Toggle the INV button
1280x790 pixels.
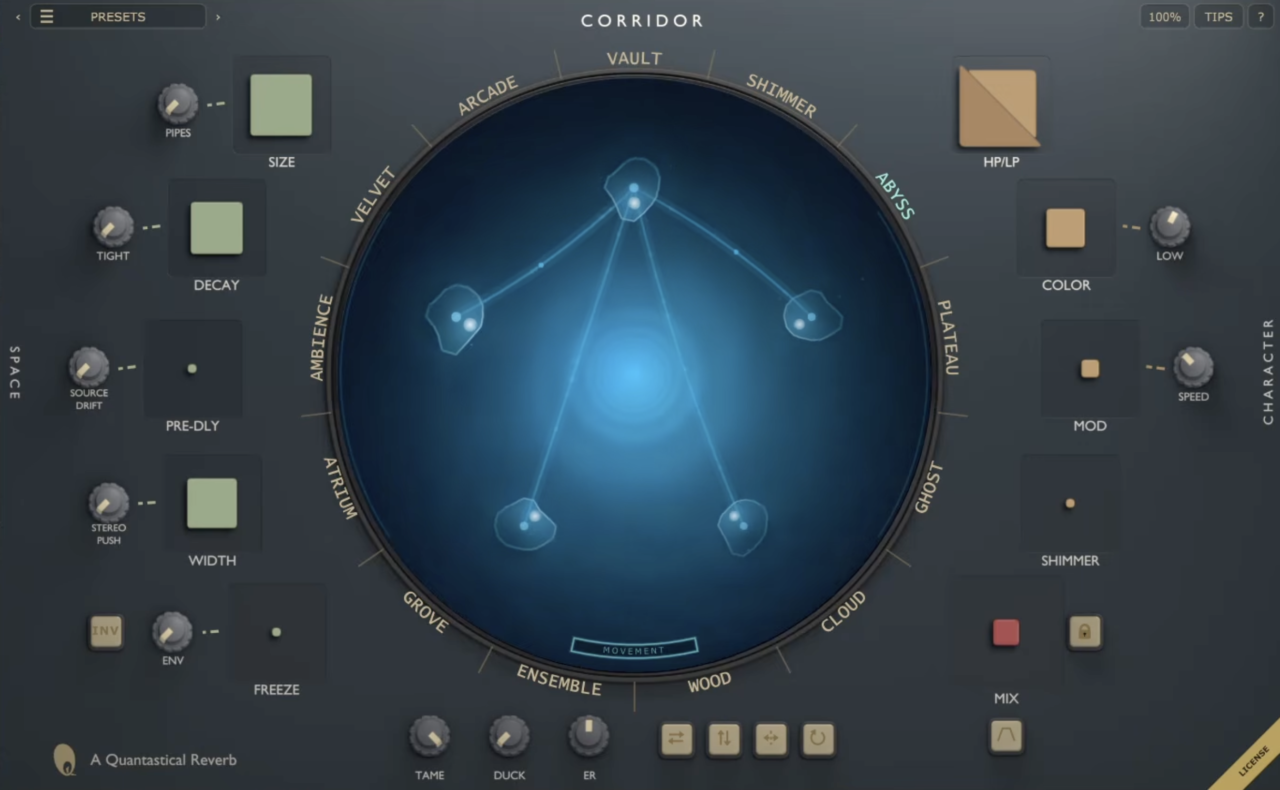[106, 631]
